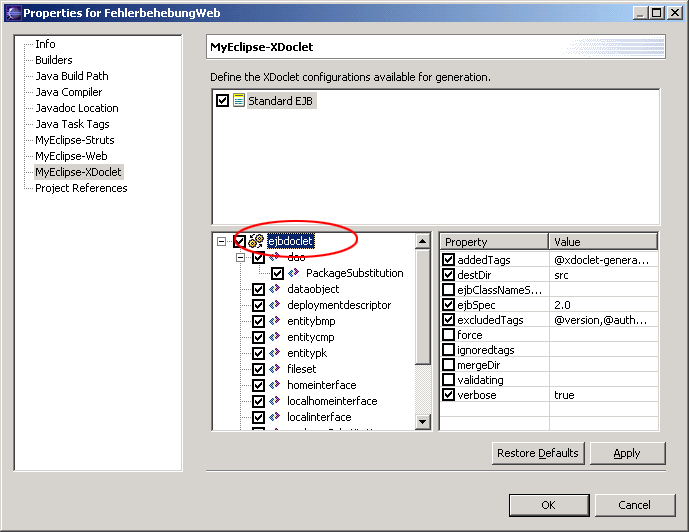
Task: Collapse the dao subtask node
Action: (x=240, y=257)
